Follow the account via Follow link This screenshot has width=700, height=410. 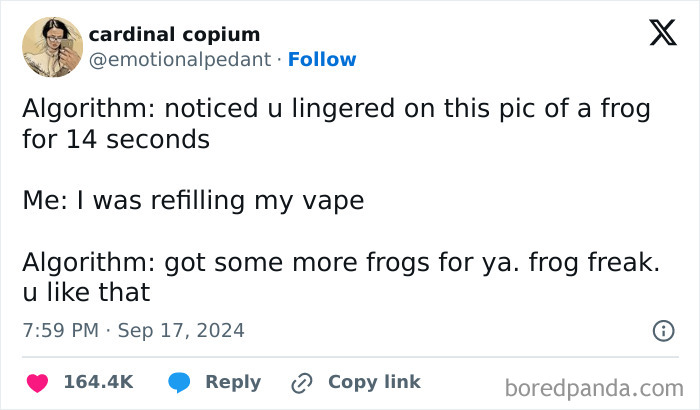point(322,60)
